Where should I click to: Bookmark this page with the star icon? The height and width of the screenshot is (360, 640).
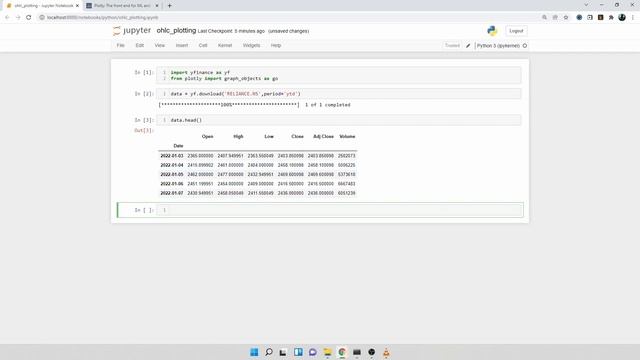pyautogui.click(x=566, y=18)
